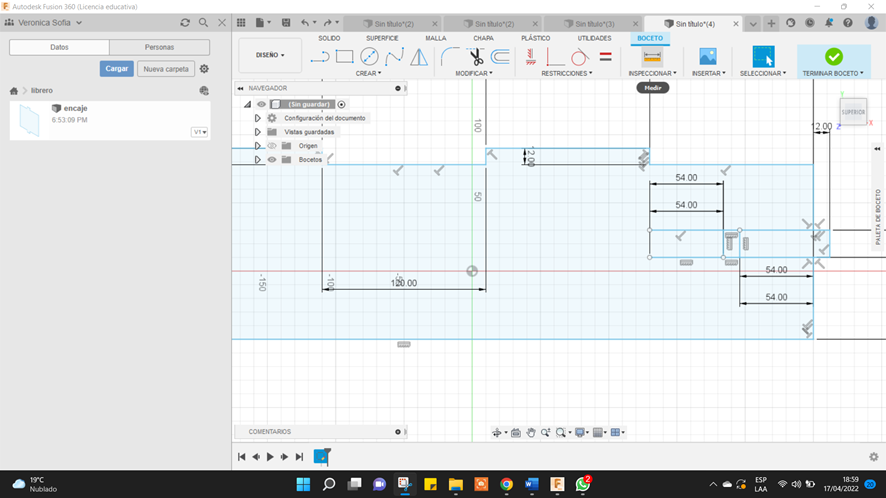This screenshot has width=886, height=498.
Task: Select the Circle sketch tool
Action: point(369,57)
